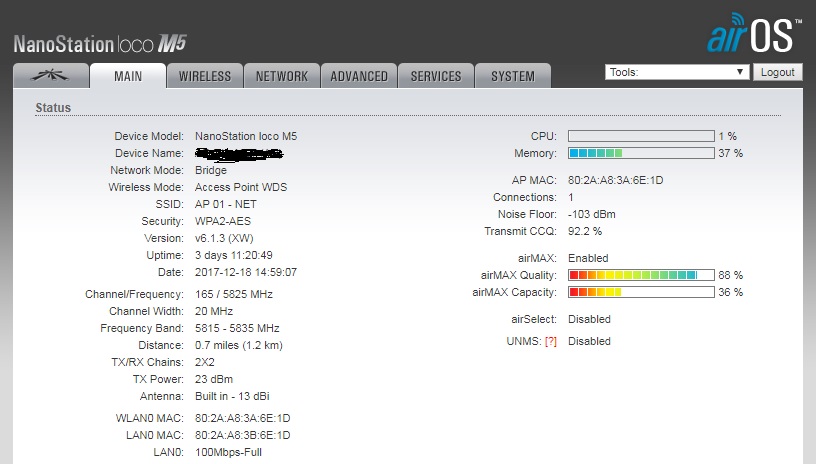The image size is (816, 464).
Task: Click the airOS logo
Action: coord(754,33)
